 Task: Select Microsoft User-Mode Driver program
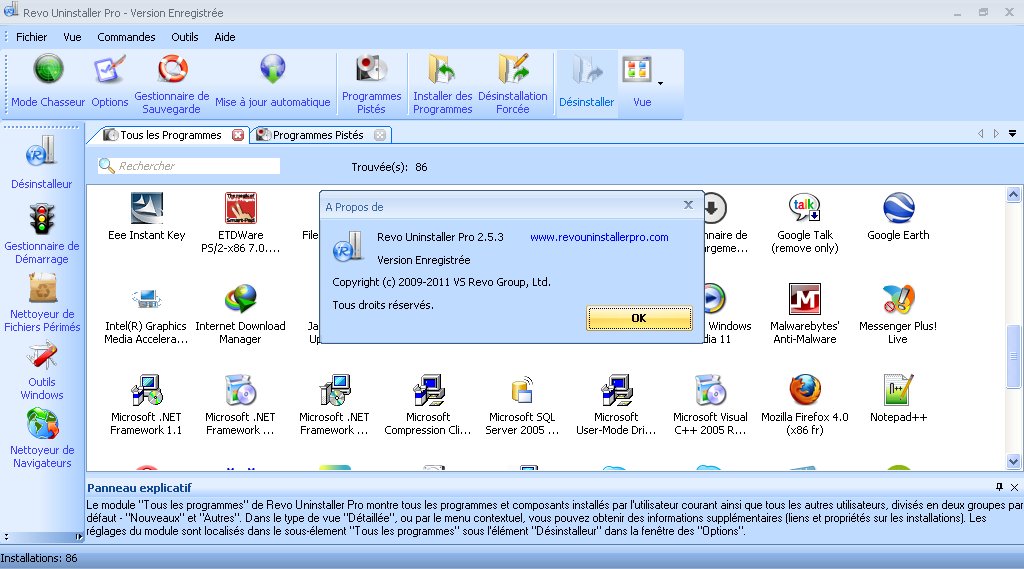616,405
